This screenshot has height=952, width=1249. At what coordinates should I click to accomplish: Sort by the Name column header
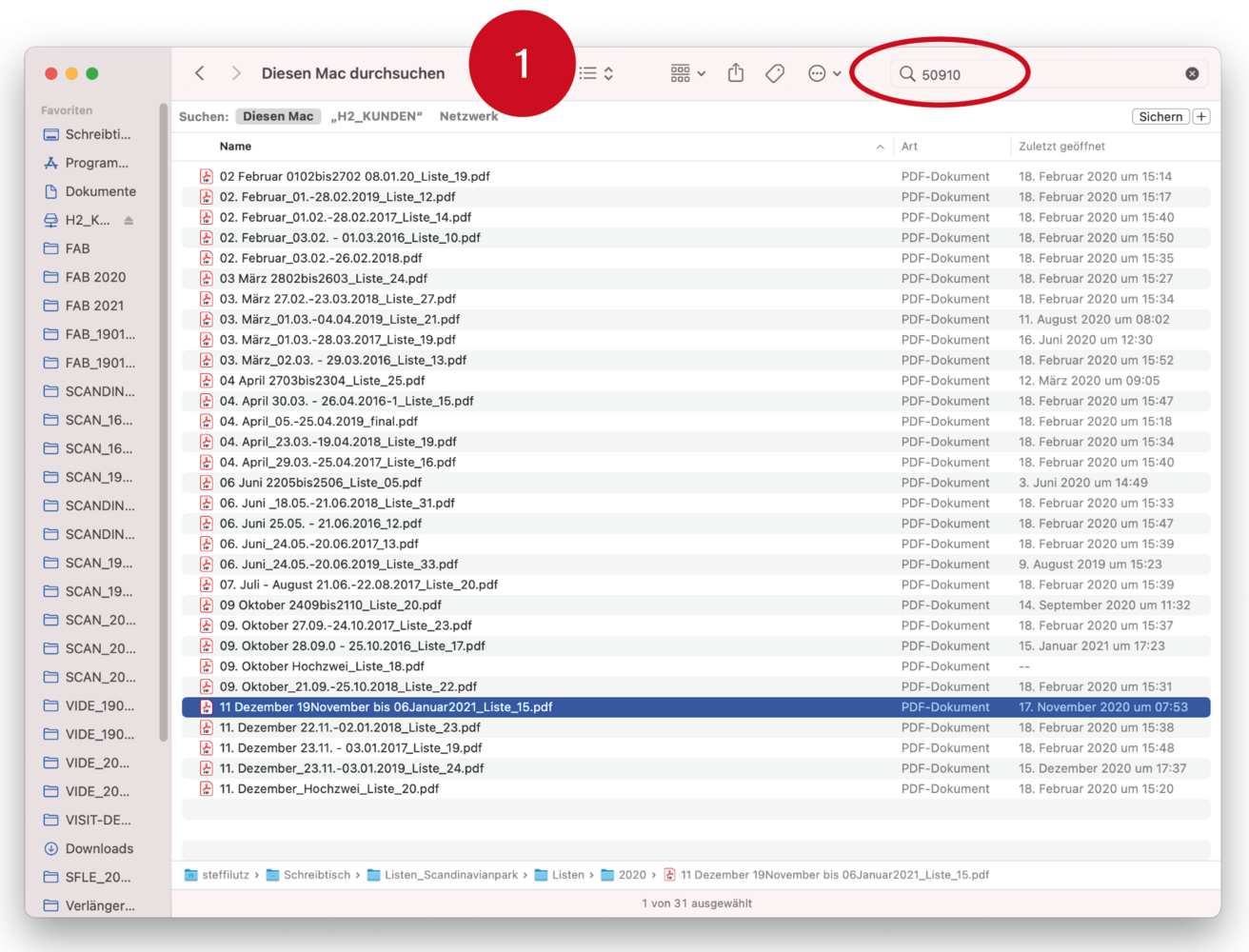click(236, 146)
